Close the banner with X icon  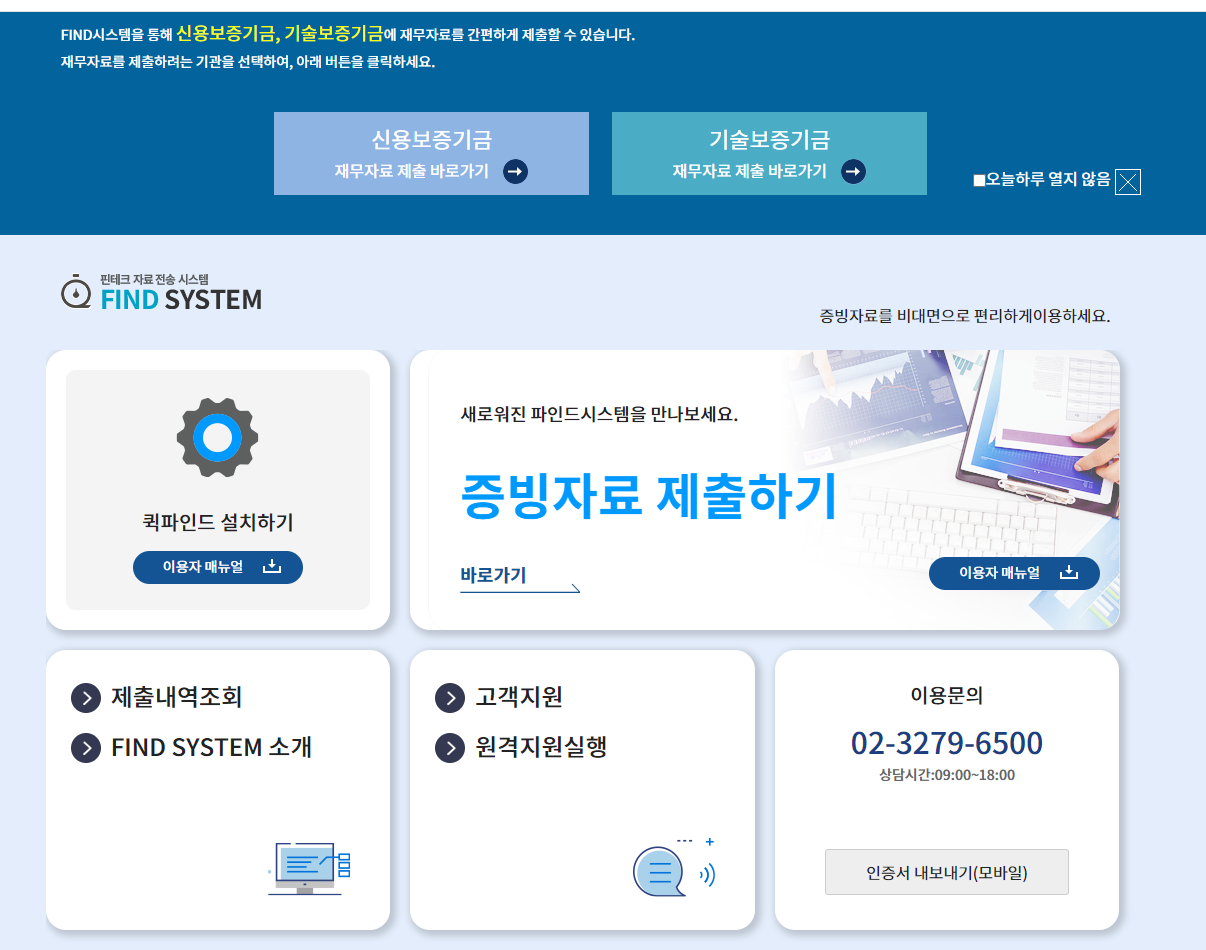[x=1128, y=181]
